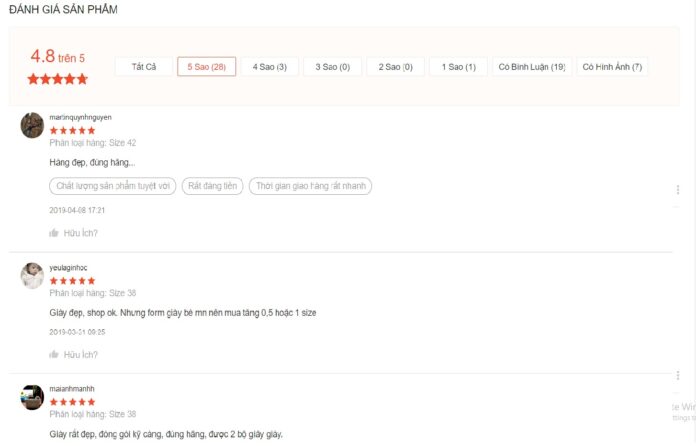This screenshot has width=696, height=446.
Task: Show reviews with 'Có Hình Ảnh (7)'
Action: [x=612, y=67]
